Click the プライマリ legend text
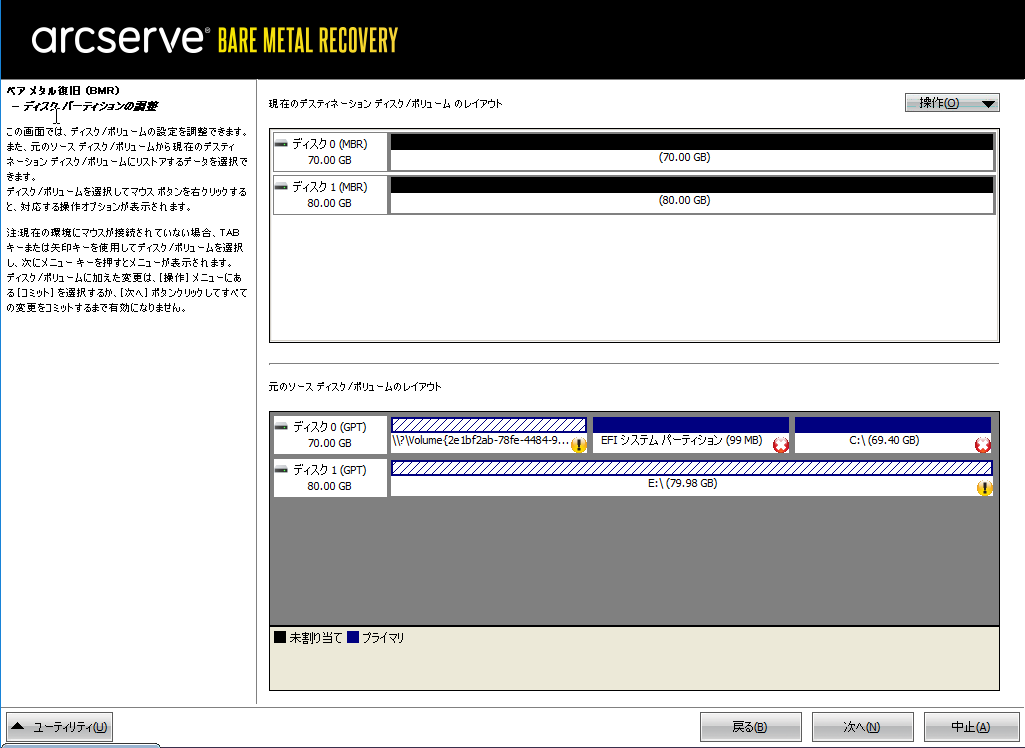Image resolution: width=1025 pixels, height=748 pixels. pos(383,638)
